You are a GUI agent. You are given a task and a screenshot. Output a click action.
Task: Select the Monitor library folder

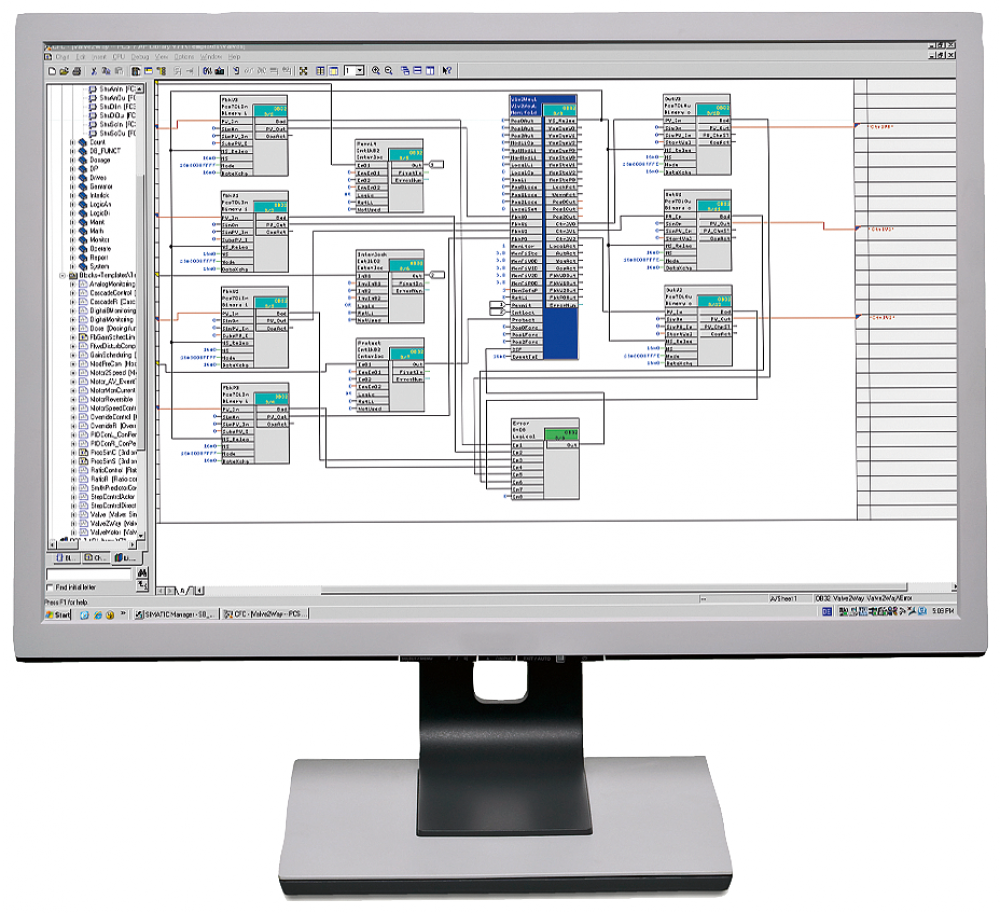point(94,240)
